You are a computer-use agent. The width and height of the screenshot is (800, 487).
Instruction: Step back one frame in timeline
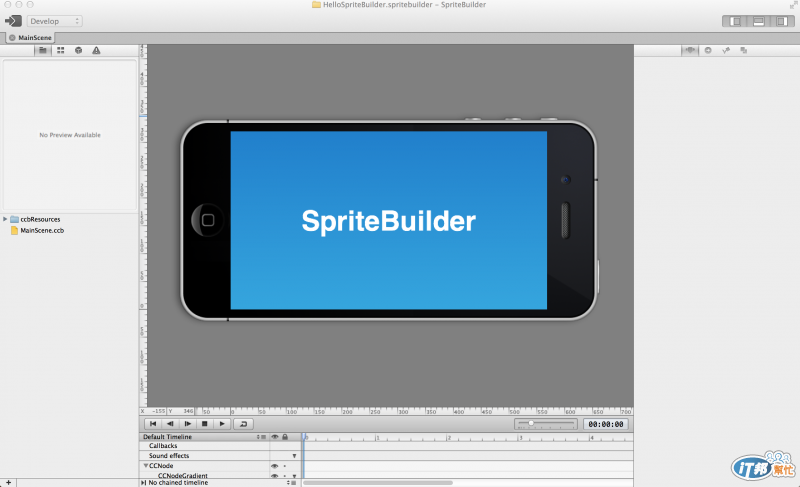pos(170,424)
